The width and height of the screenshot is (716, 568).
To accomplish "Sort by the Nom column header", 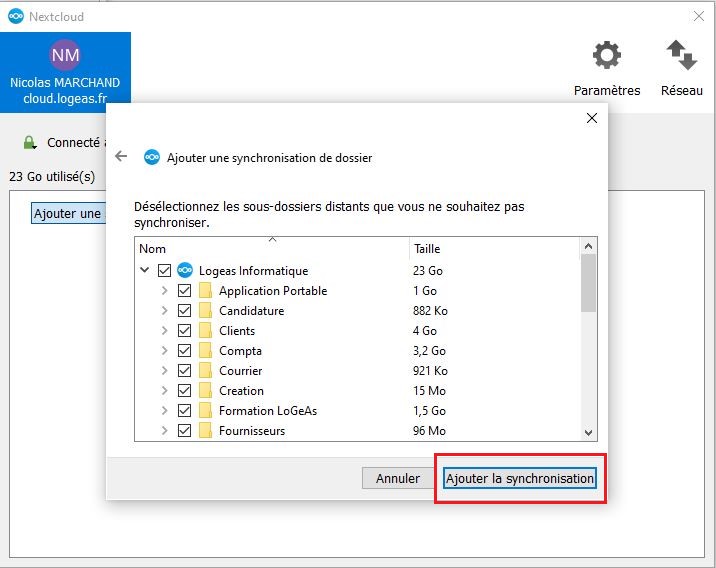I will 270,249.
